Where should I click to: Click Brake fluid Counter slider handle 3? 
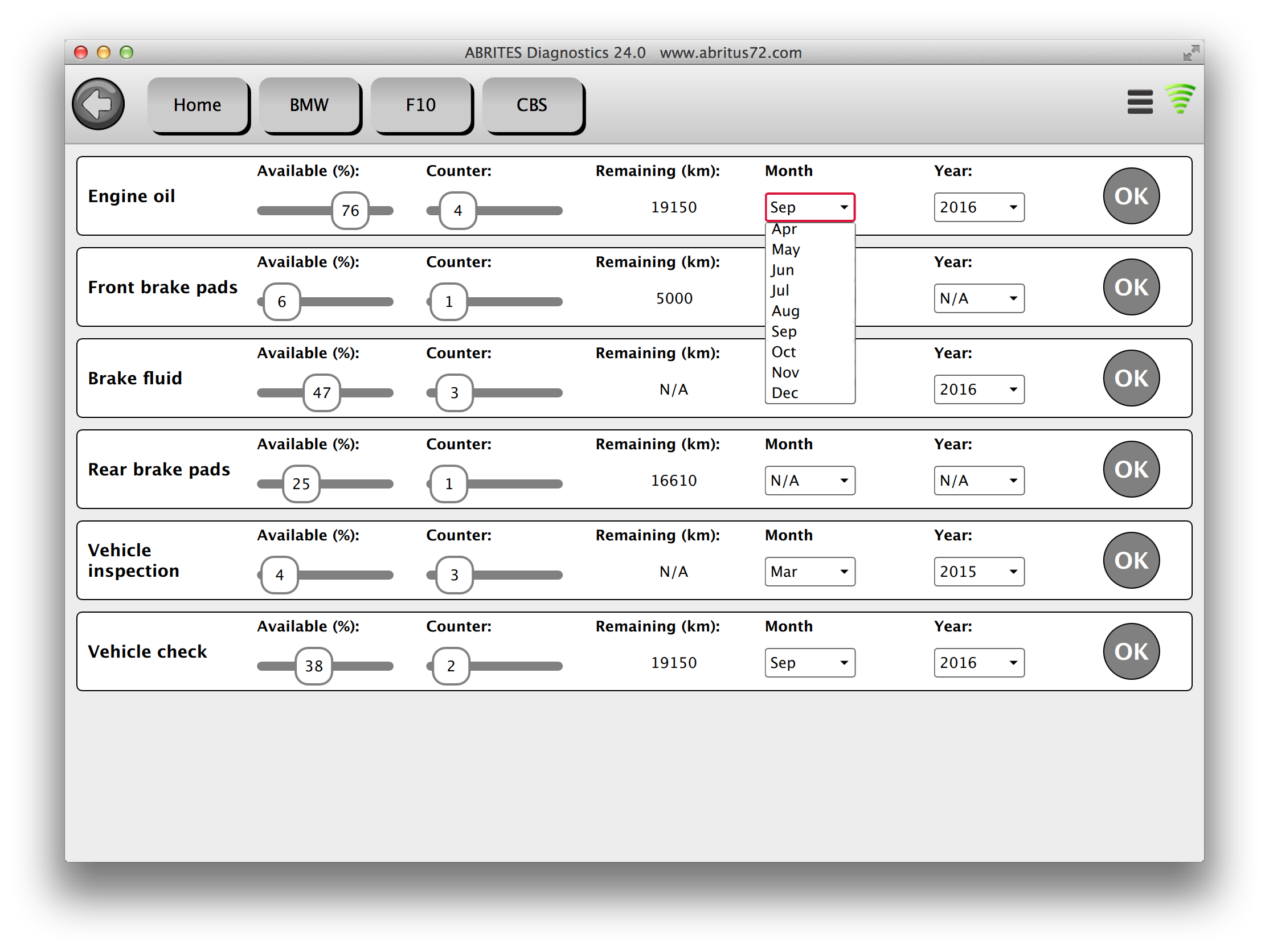click(x=455, y=393)
